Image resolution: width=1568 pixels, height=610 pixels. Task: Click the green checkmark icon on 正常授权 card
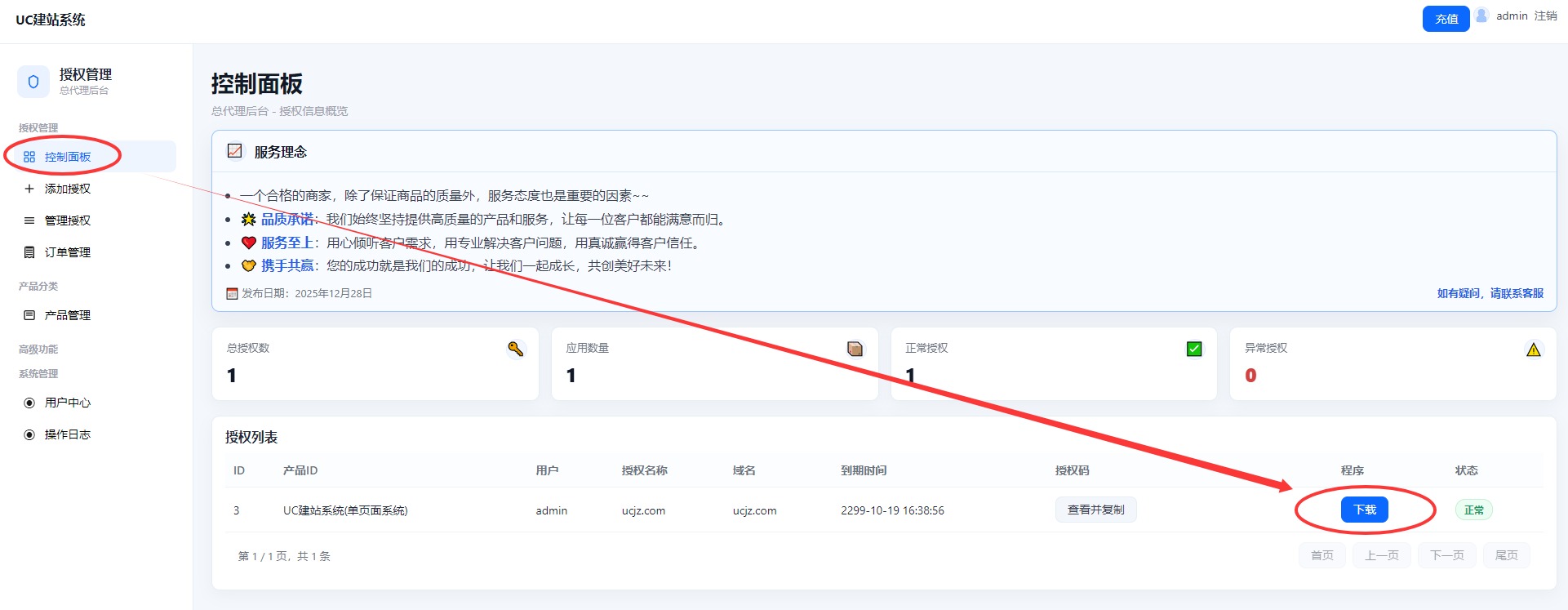1194,349
